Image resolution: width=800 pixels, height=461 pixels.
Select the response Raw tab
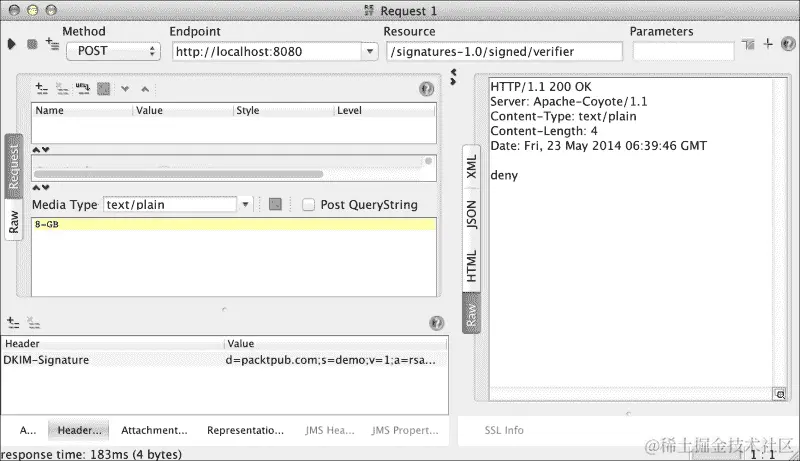(471, 314)
